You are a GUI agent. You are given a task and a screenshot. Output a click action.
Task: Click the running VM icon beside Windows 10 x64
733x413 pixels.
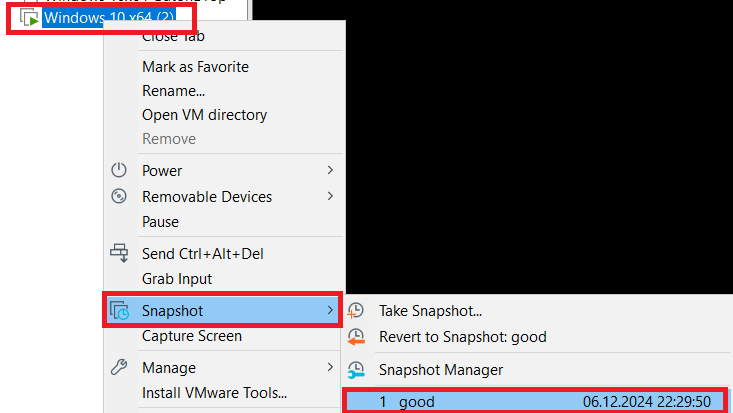pos(30,18)
